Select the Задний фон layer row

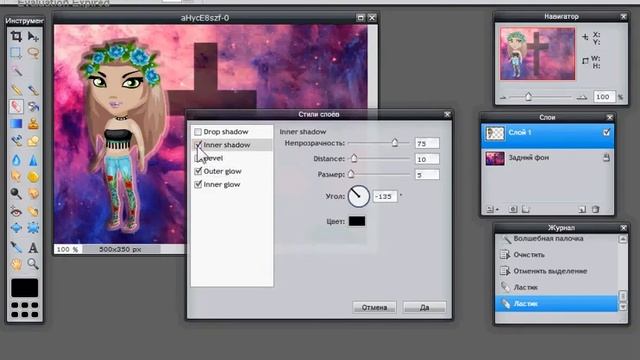click(547, 158)
